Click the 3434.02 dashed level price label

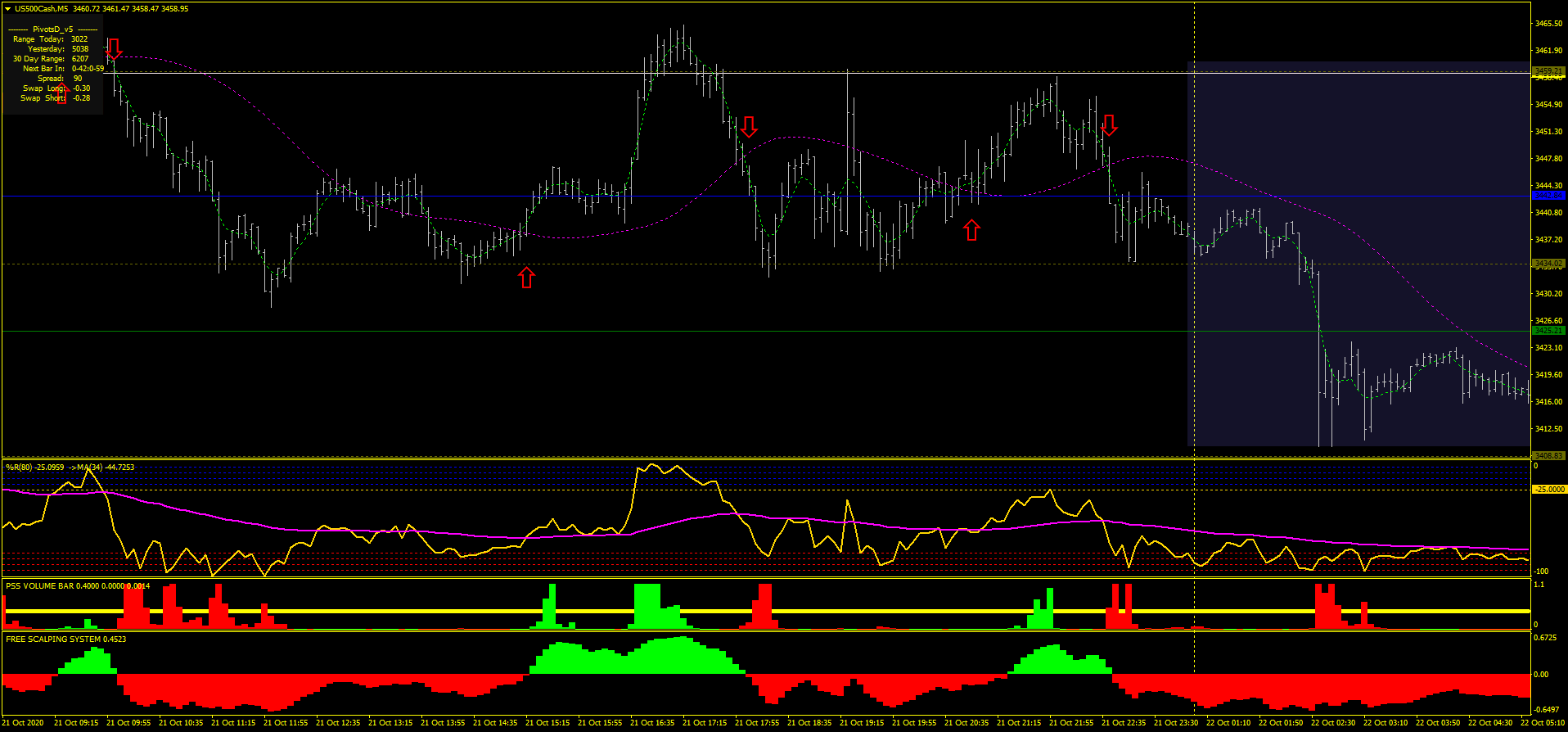[x=1548, y=264]
